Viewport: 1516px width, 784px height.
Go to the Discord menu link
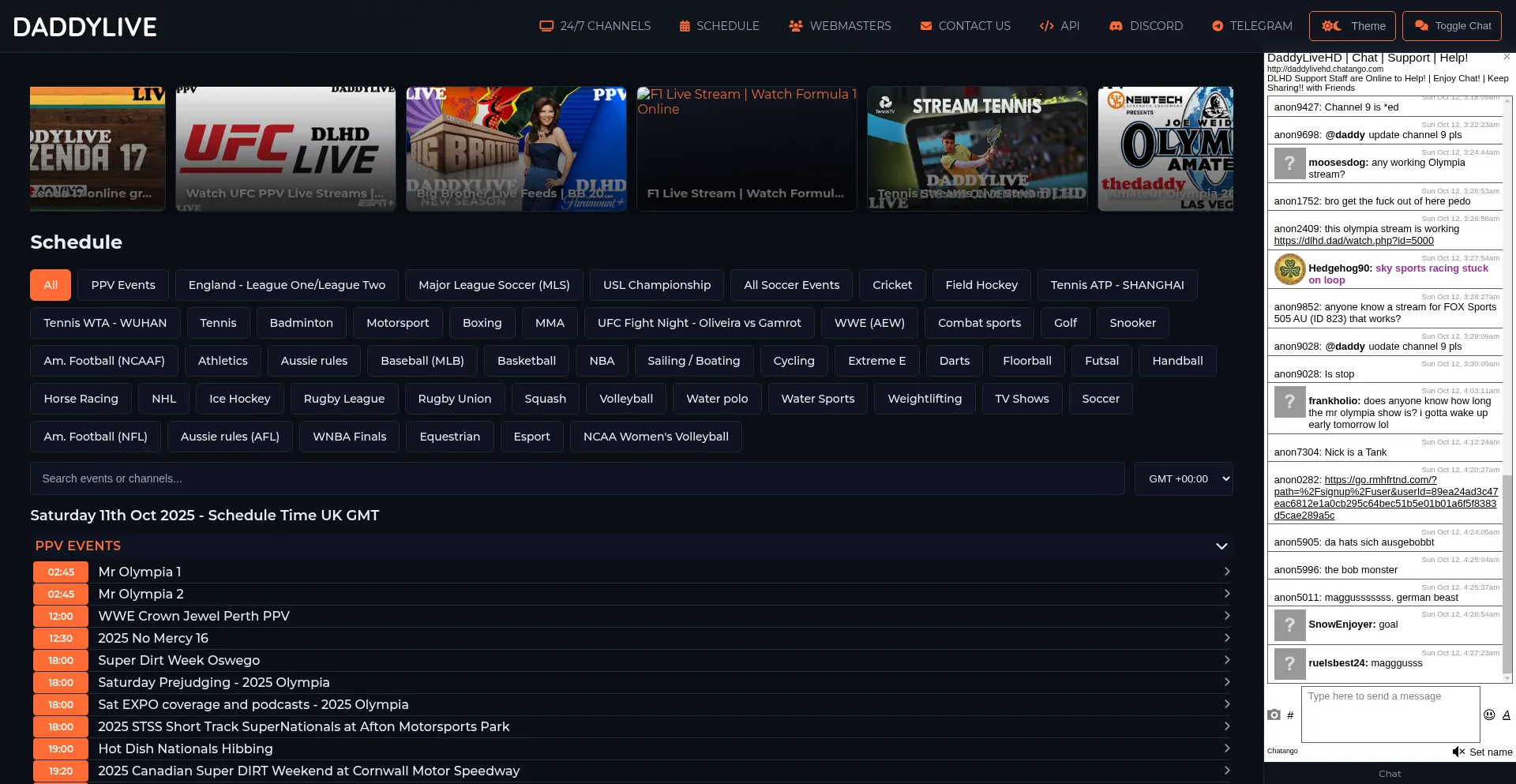1146,26
